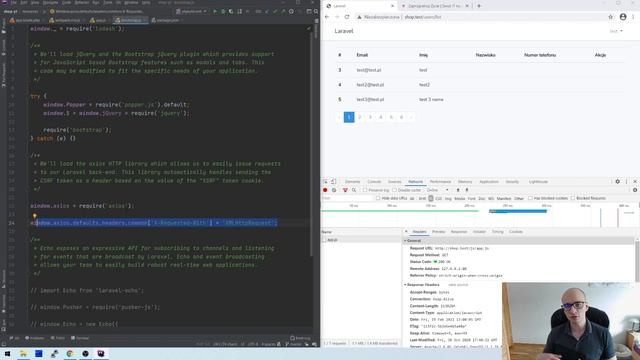
Task: Open the Response tab of the request
Action: pos(459,232)
